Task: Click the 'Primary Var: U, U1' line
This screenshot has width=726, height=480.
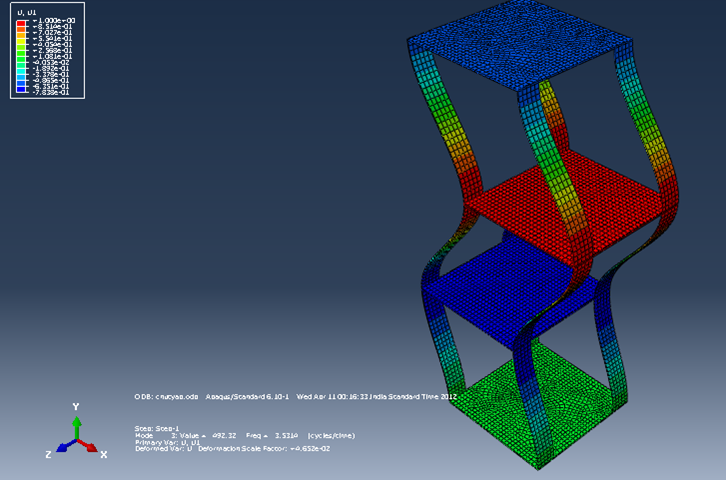Action: (167, 443)
